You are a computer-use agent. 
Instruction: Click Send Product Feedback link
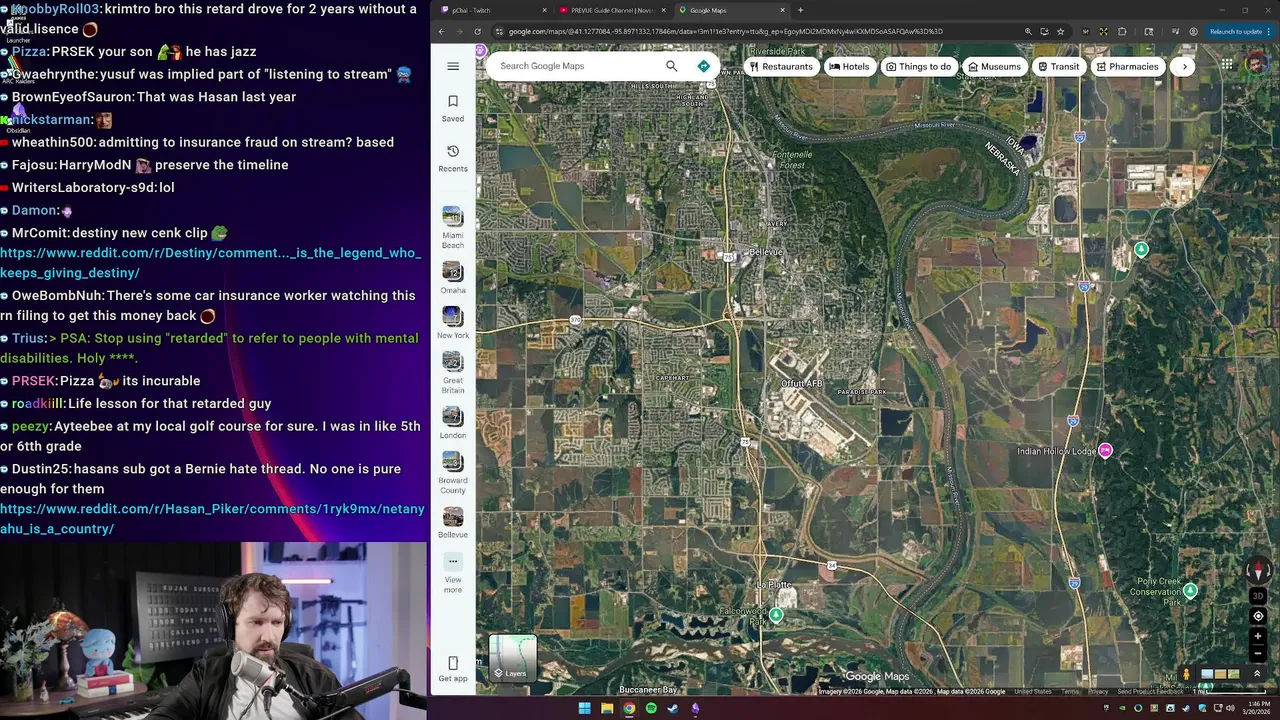pyautogui.click(x=1150, y=692)
